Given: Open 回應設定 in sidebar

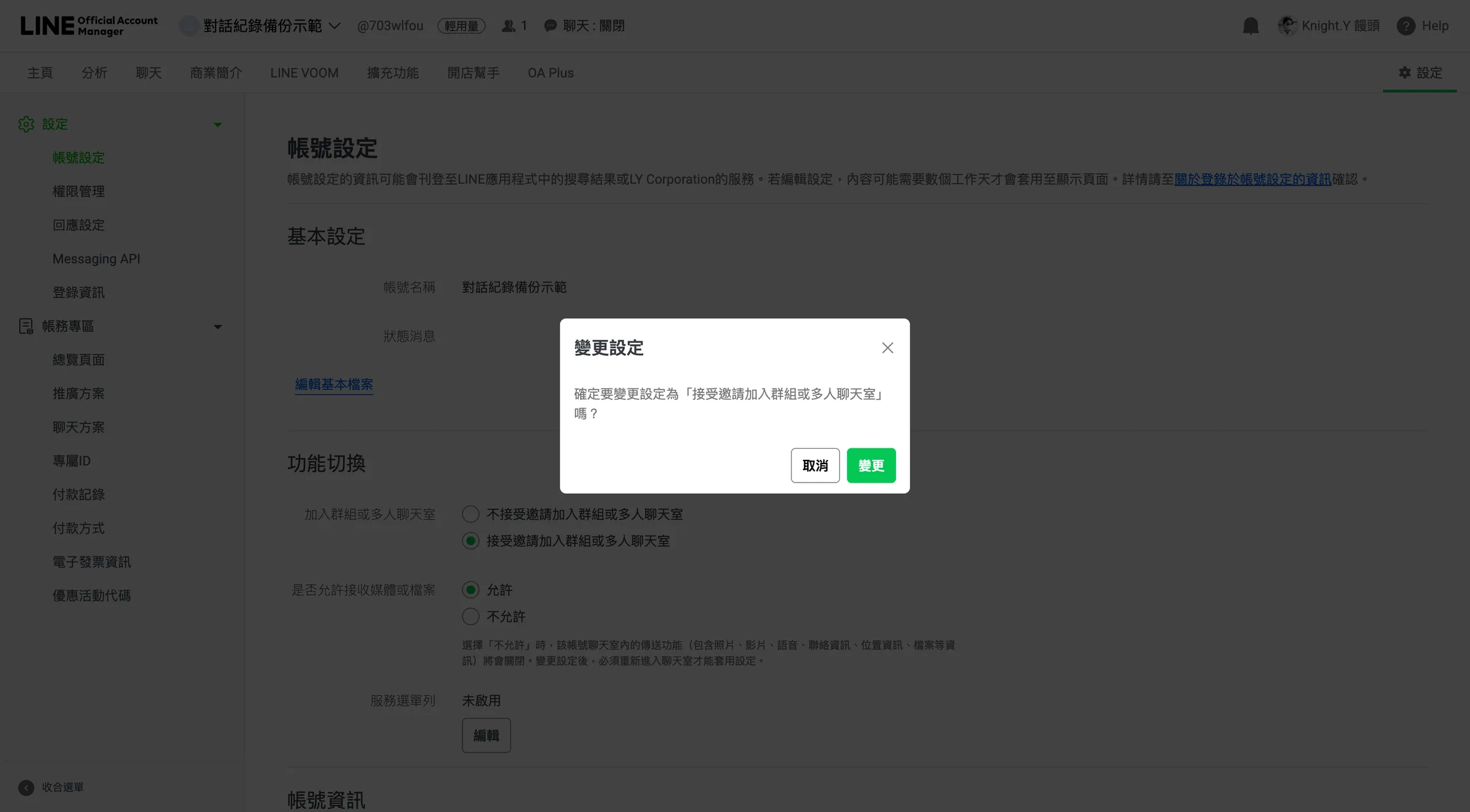Looking at the screenshot, I should coord(78,225).
